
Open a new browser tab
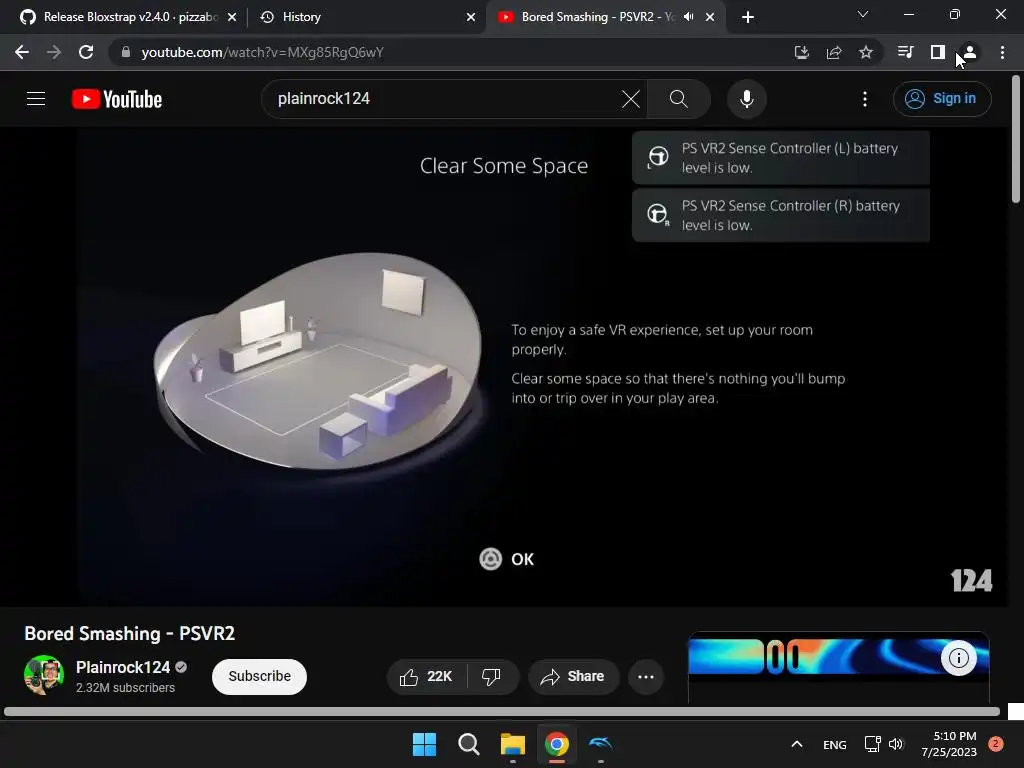748,17
